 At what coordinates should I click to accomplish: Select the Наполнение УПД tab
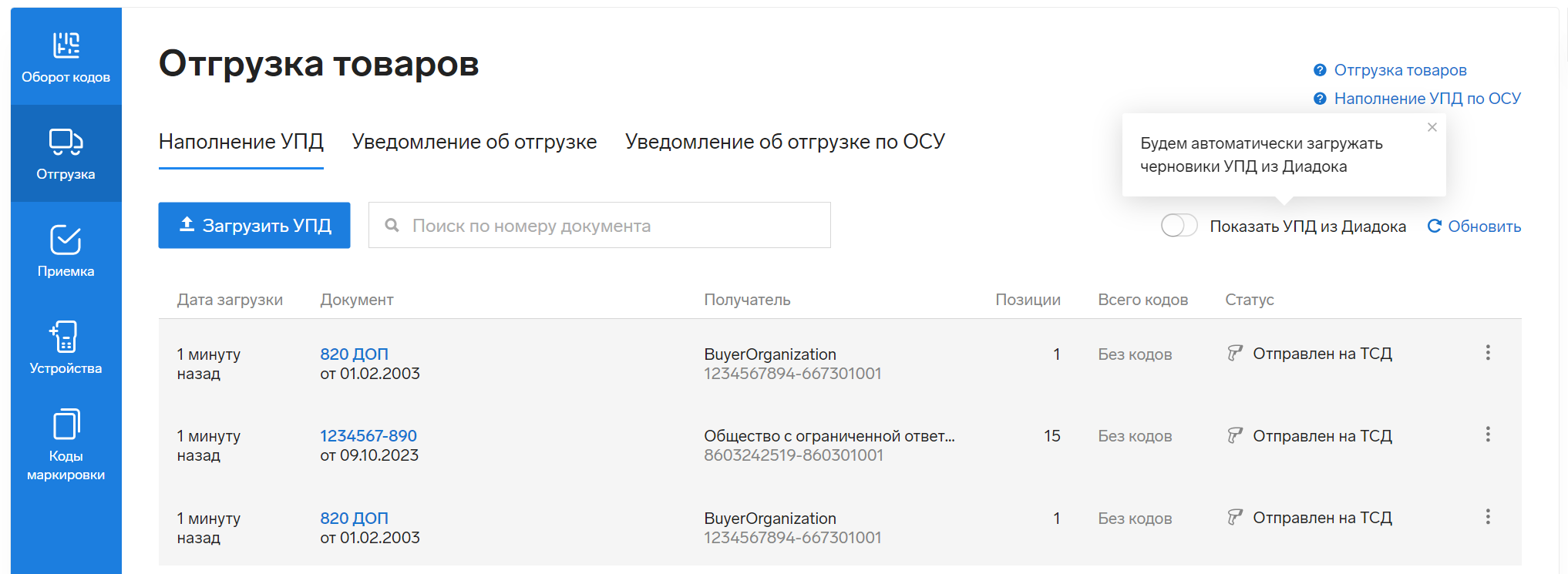pos(241,142)
